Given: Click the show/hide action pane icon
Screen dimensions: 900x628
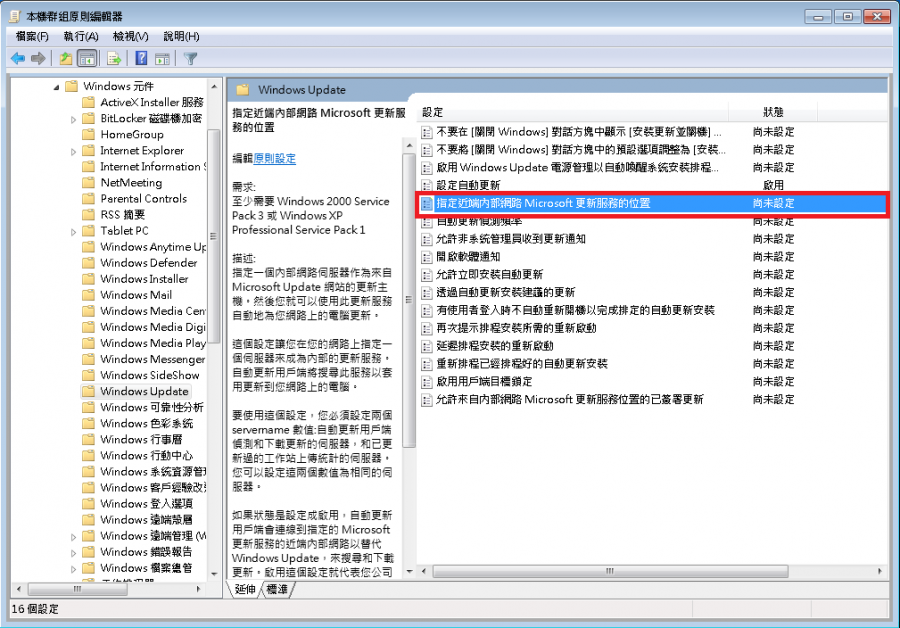Looking at the screenshot, I should (x=162, y=58).
